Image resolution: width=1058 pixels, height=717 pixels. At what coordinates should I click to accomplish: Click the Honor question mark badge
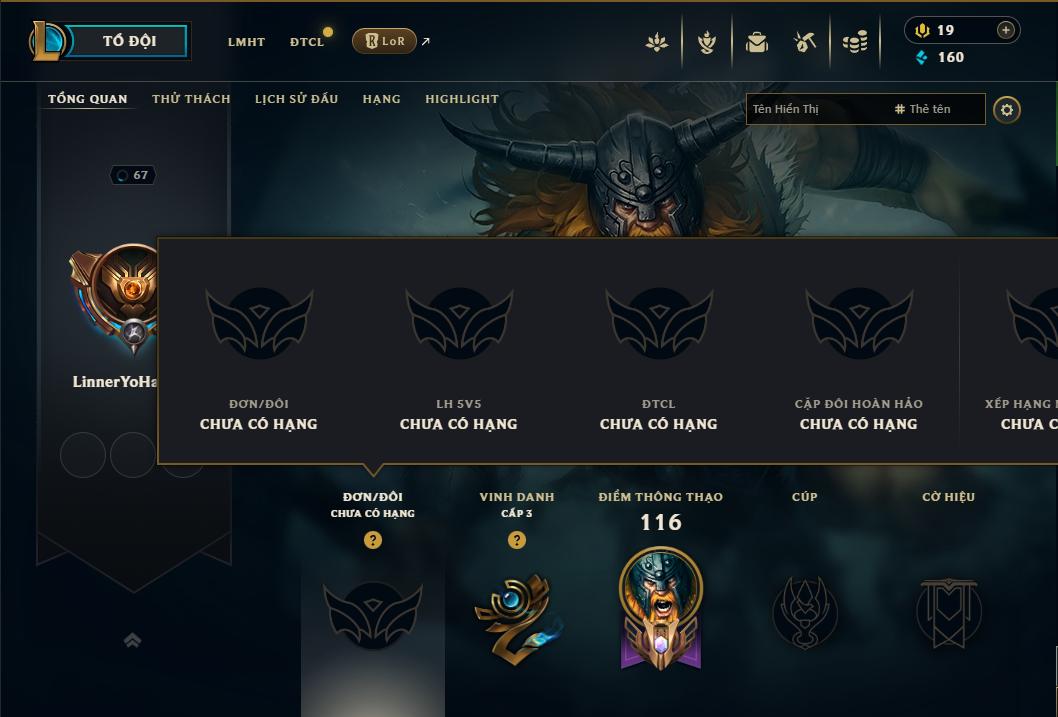[517, 540]
